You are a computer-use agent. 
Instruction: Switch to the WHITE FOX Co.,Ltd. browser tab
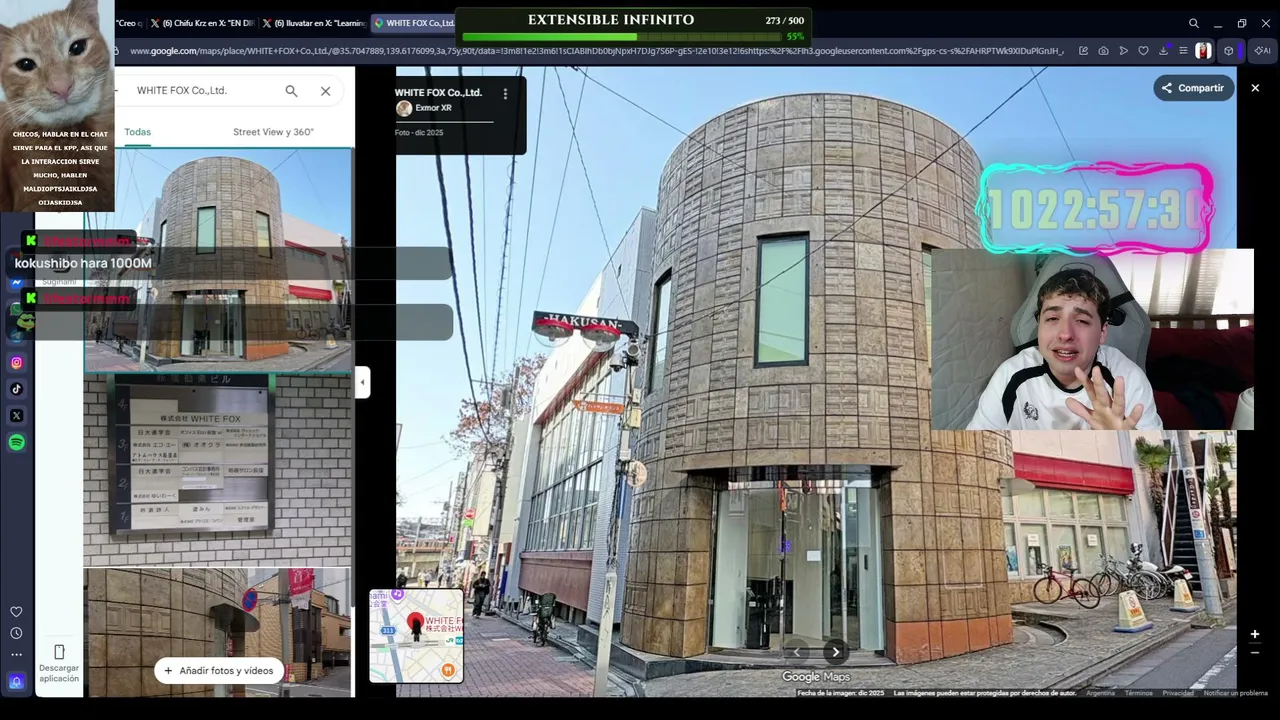point(413,23)
